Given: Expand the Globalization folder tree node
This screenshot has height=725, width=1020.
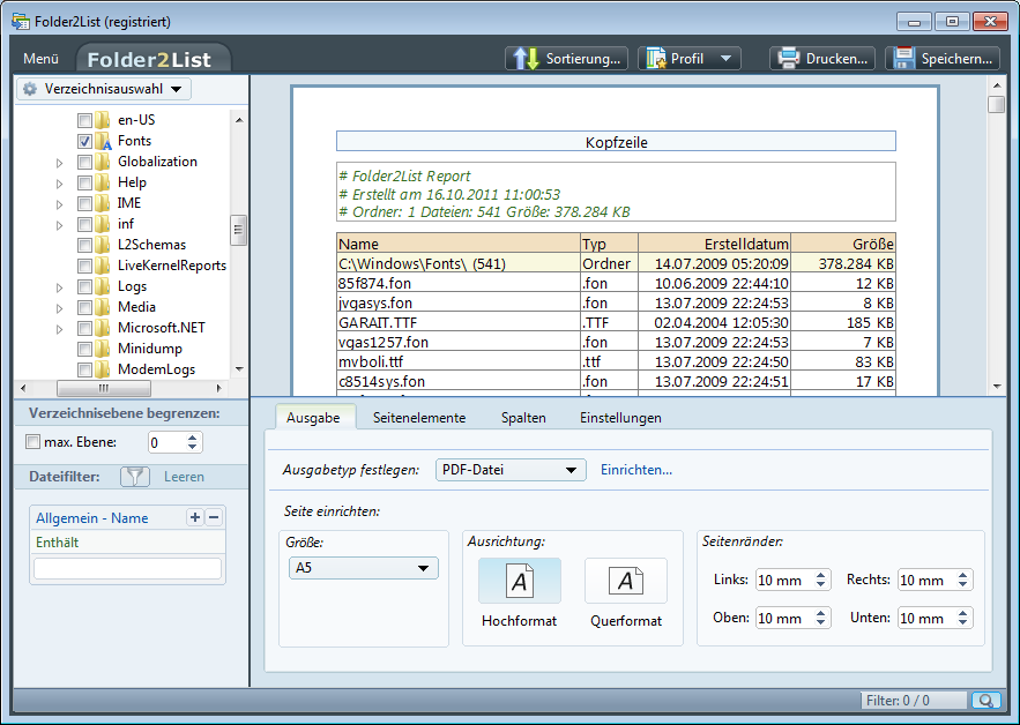Looking at the screenshot, I should (60, 162).
